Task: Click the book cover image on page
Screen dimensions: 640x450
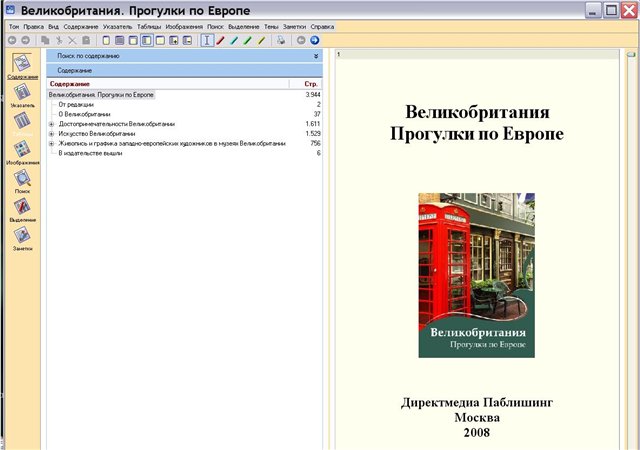Action: tap(476, 275)
